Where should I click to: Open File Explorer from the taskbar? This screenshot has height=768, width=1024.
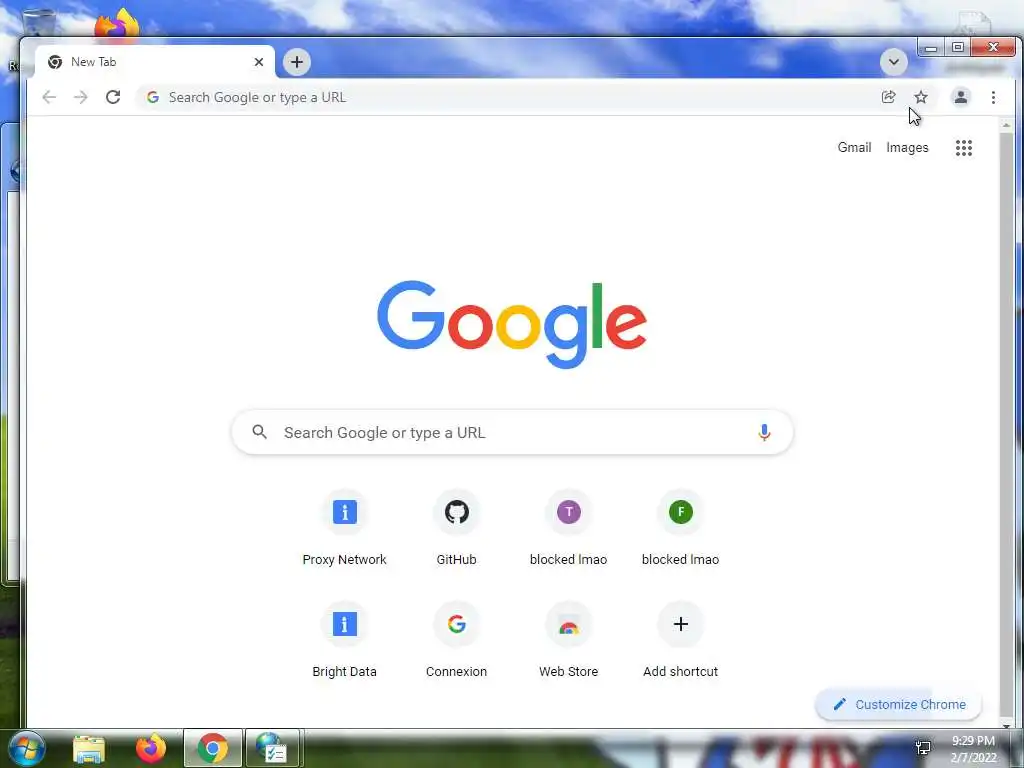[89, 749]
